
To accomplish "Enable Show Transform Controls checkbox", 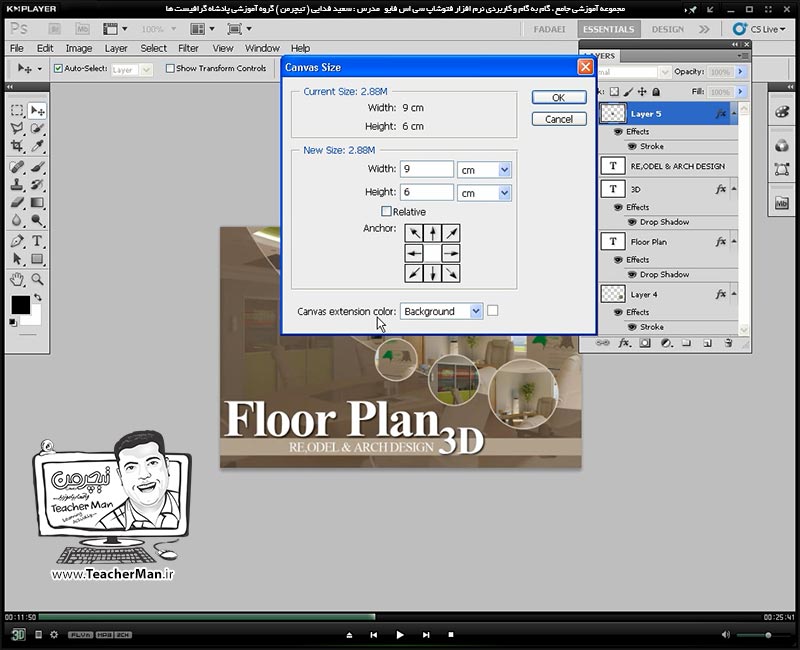I will pos(170,68).
